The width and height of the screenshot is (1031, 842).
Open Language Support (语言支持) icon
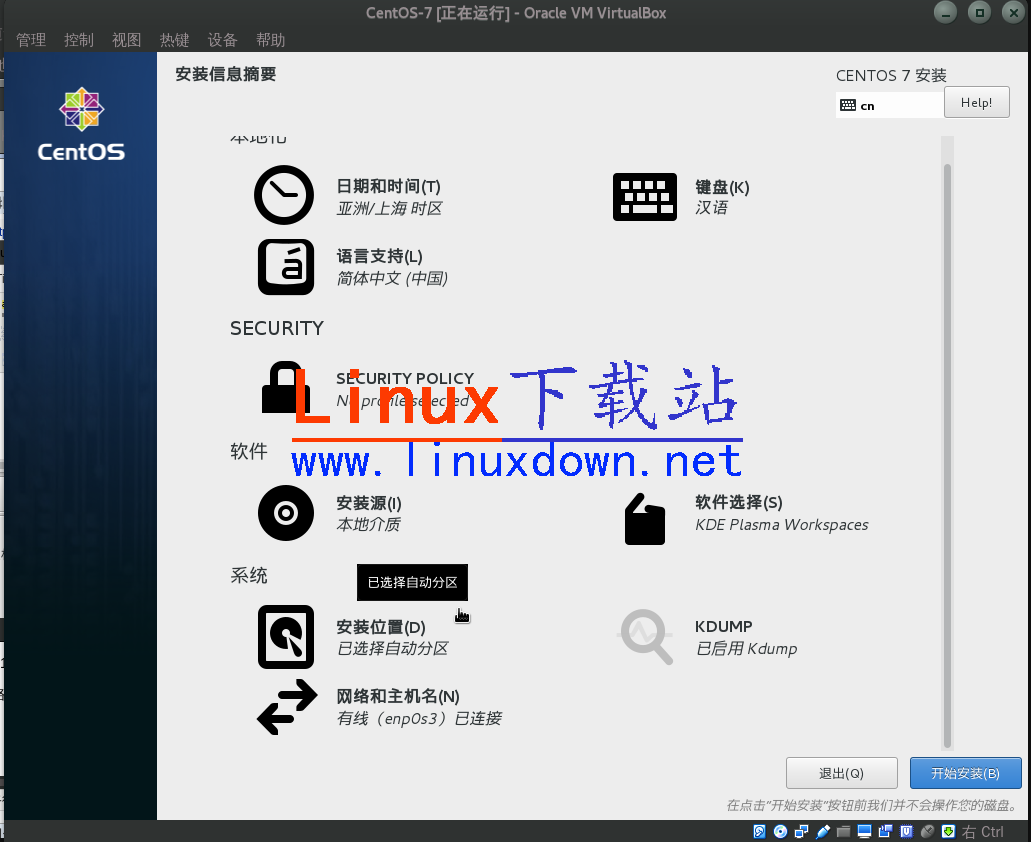tap(285, 267)
